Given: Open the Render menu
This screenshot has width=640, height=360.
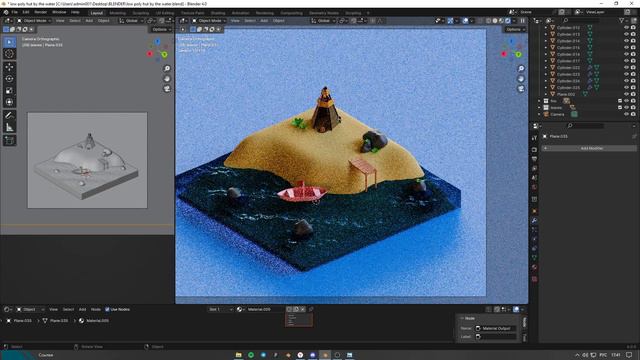Looking at the screenshot, I should coord(40,12).
